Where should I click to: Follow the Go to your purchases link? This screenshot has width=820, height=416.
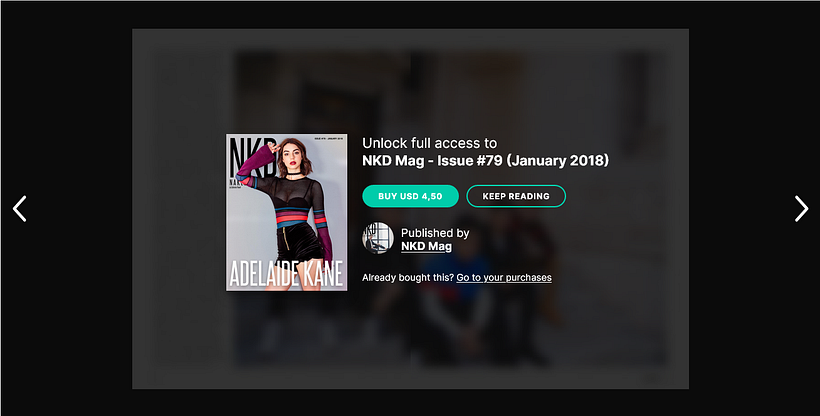click(x=504, y=278)
